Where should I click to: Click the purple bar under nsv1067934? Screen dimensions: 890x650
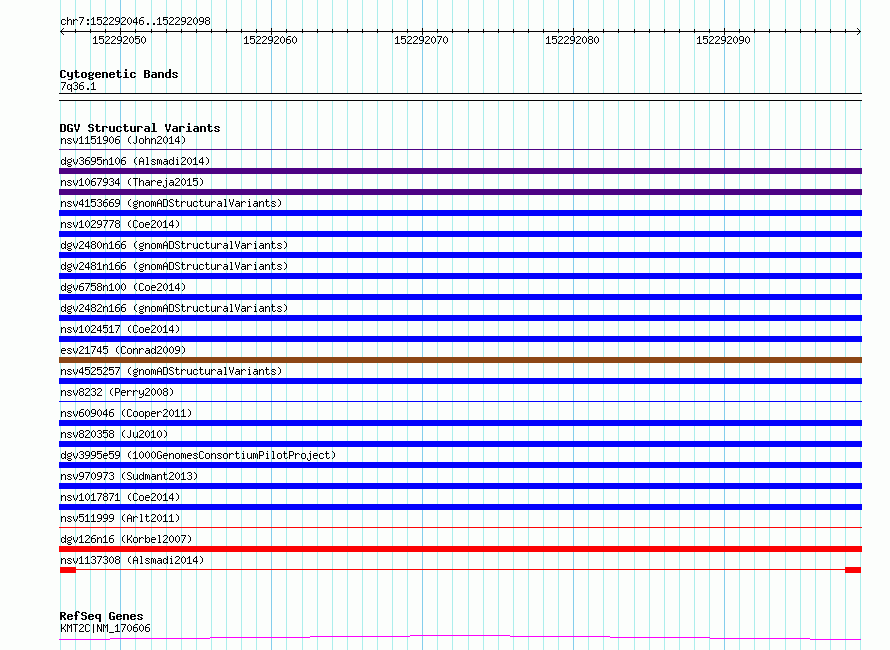click(x=460, y=192)
